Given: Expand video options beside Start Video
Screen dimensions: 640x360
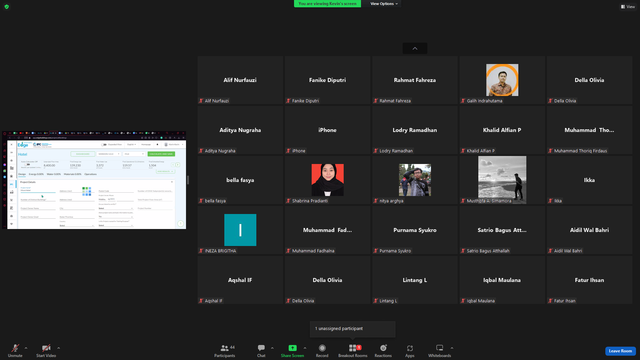Looking at the screenshot, I should click(x=59, y=348).
